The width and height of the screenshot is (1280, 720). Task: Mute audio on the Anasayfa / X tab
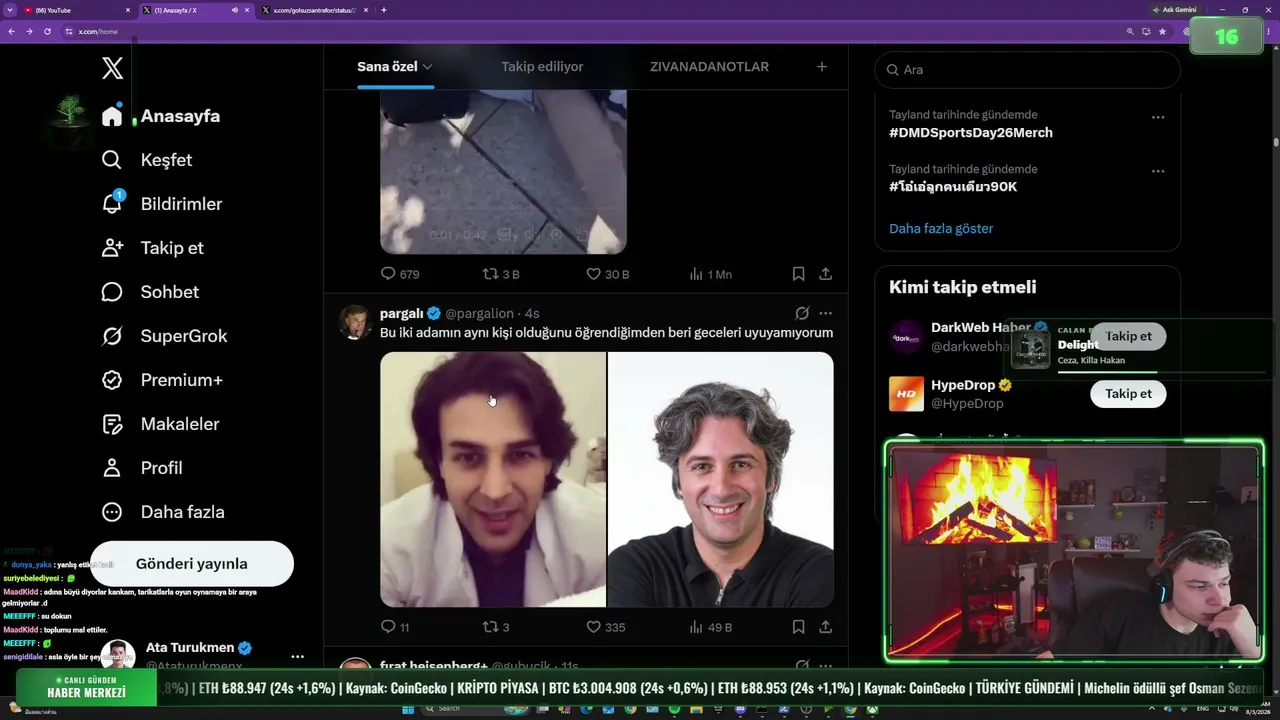tap(234, 10)
